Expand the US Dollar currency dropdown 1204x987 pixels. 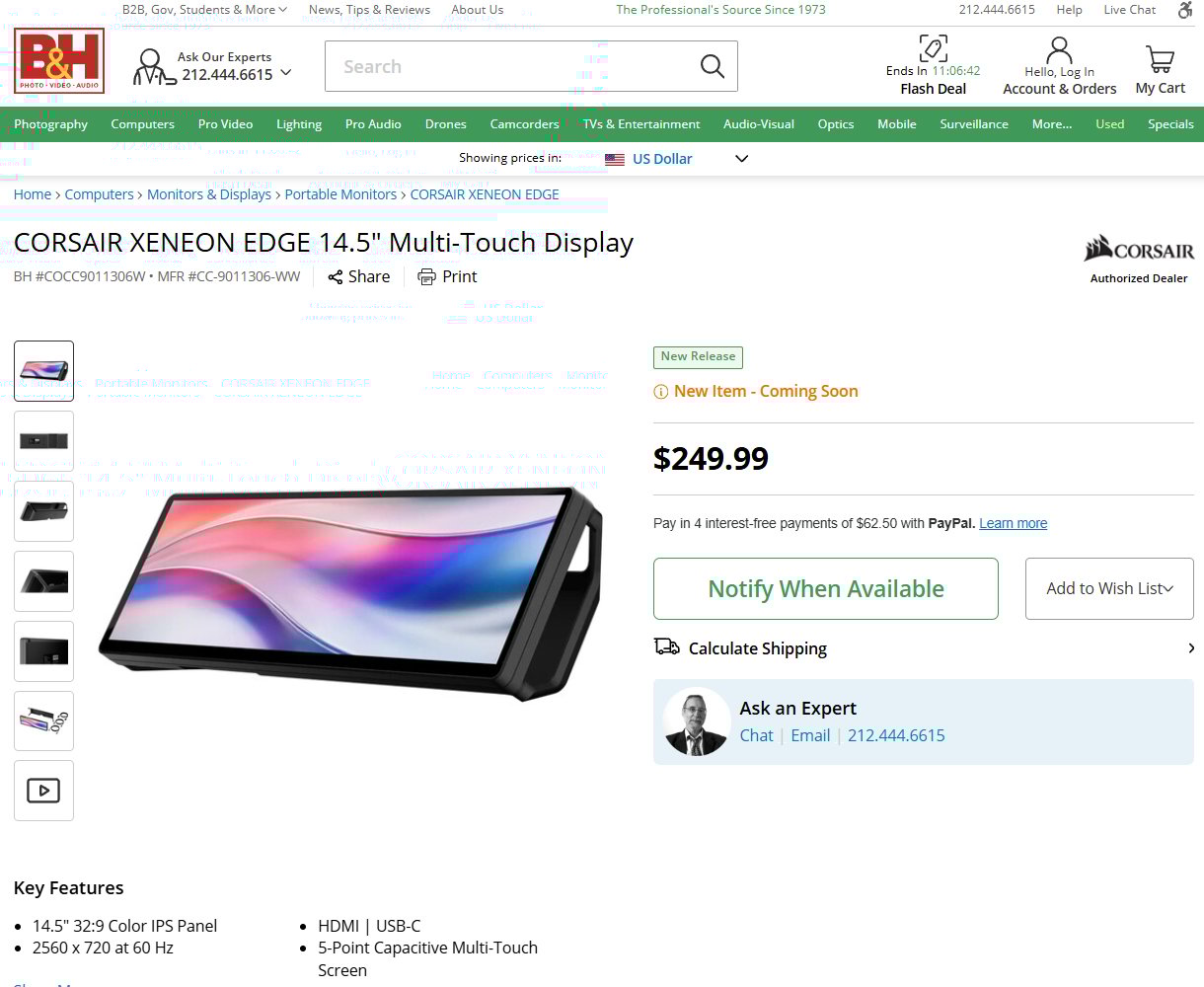coord(742,159)
